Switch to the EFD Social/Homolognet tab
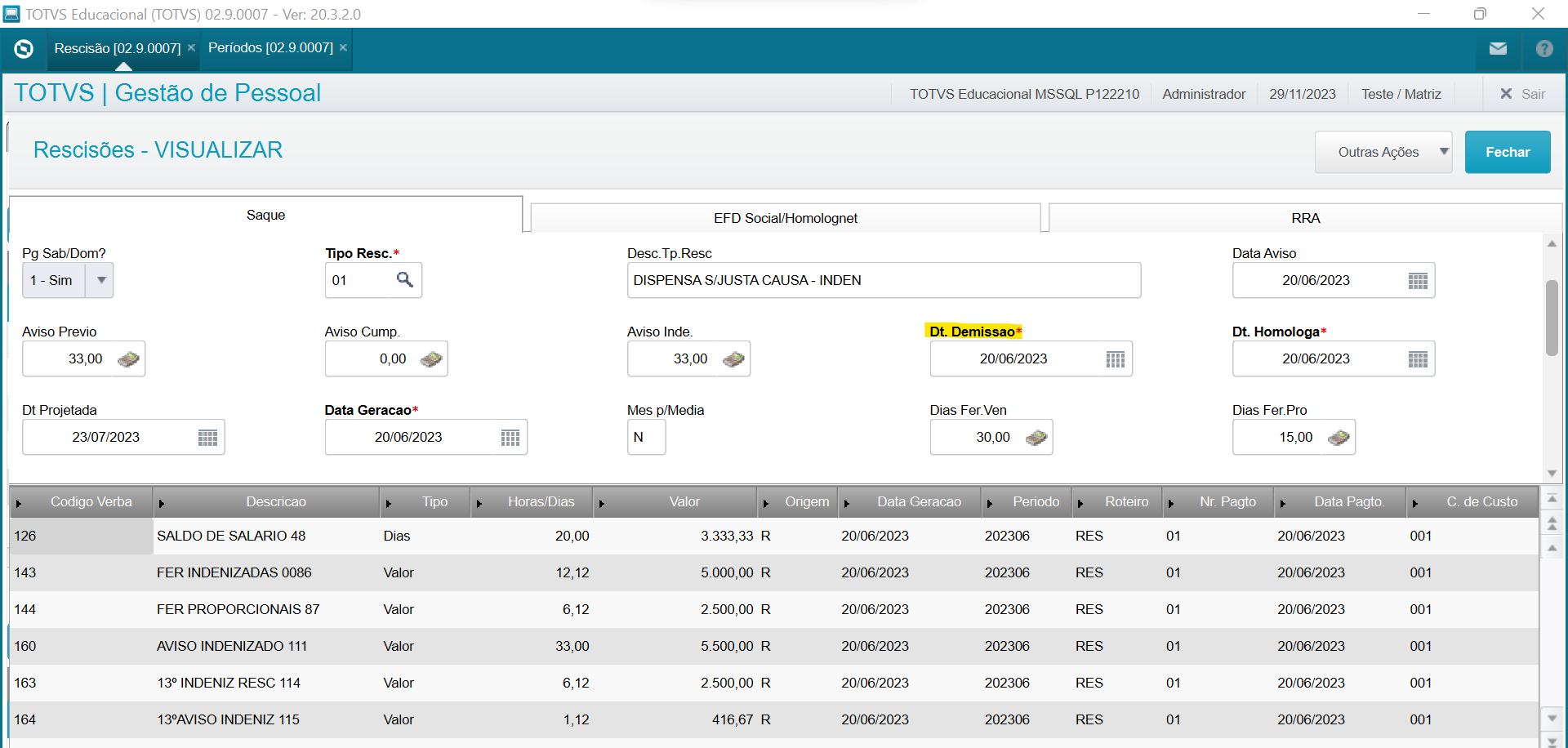 pyautogui.click(x=785, y=218)
